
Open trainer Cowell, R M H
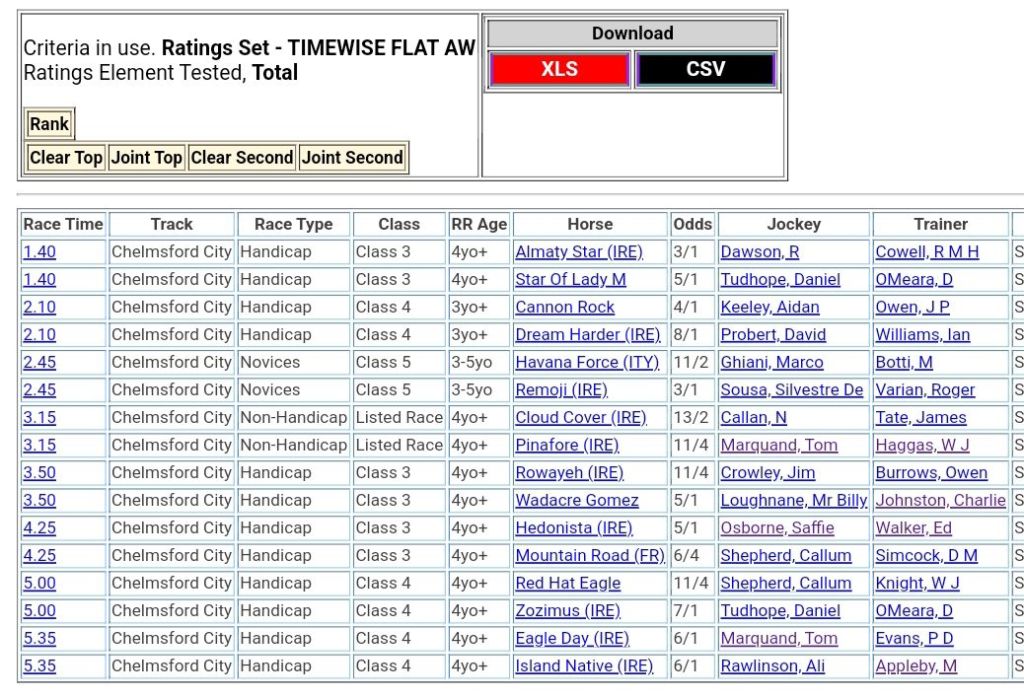tap(927, 252)
